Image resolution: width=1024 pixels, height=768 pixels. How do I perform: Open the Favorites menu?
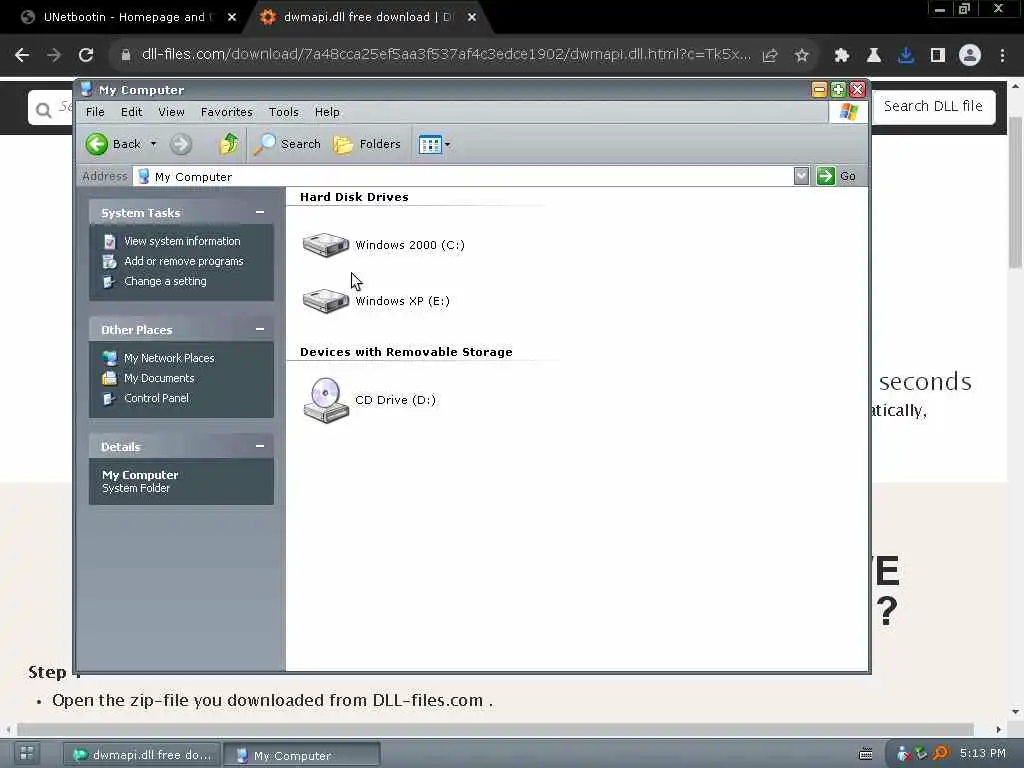(x=227, y=112)
